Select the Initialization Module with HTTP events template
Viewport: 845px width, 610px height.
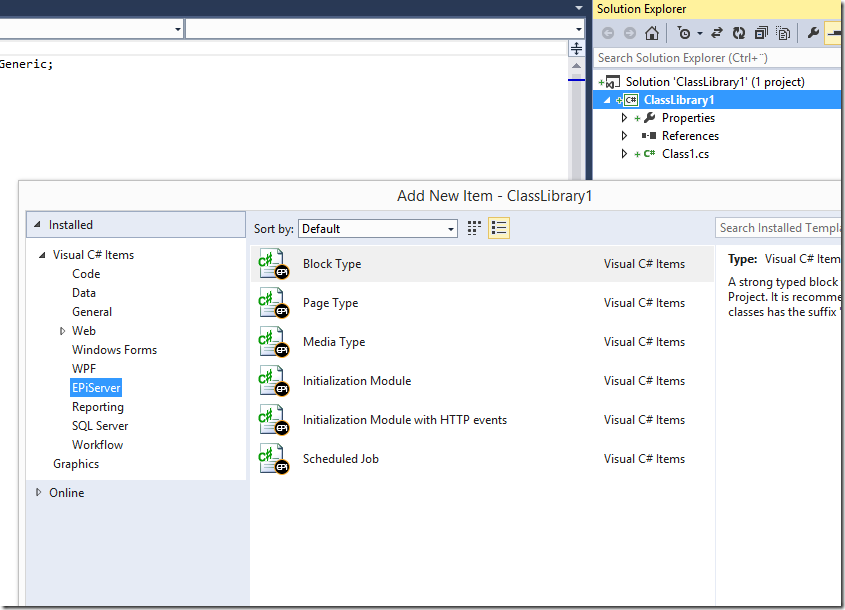pos(404,420)
